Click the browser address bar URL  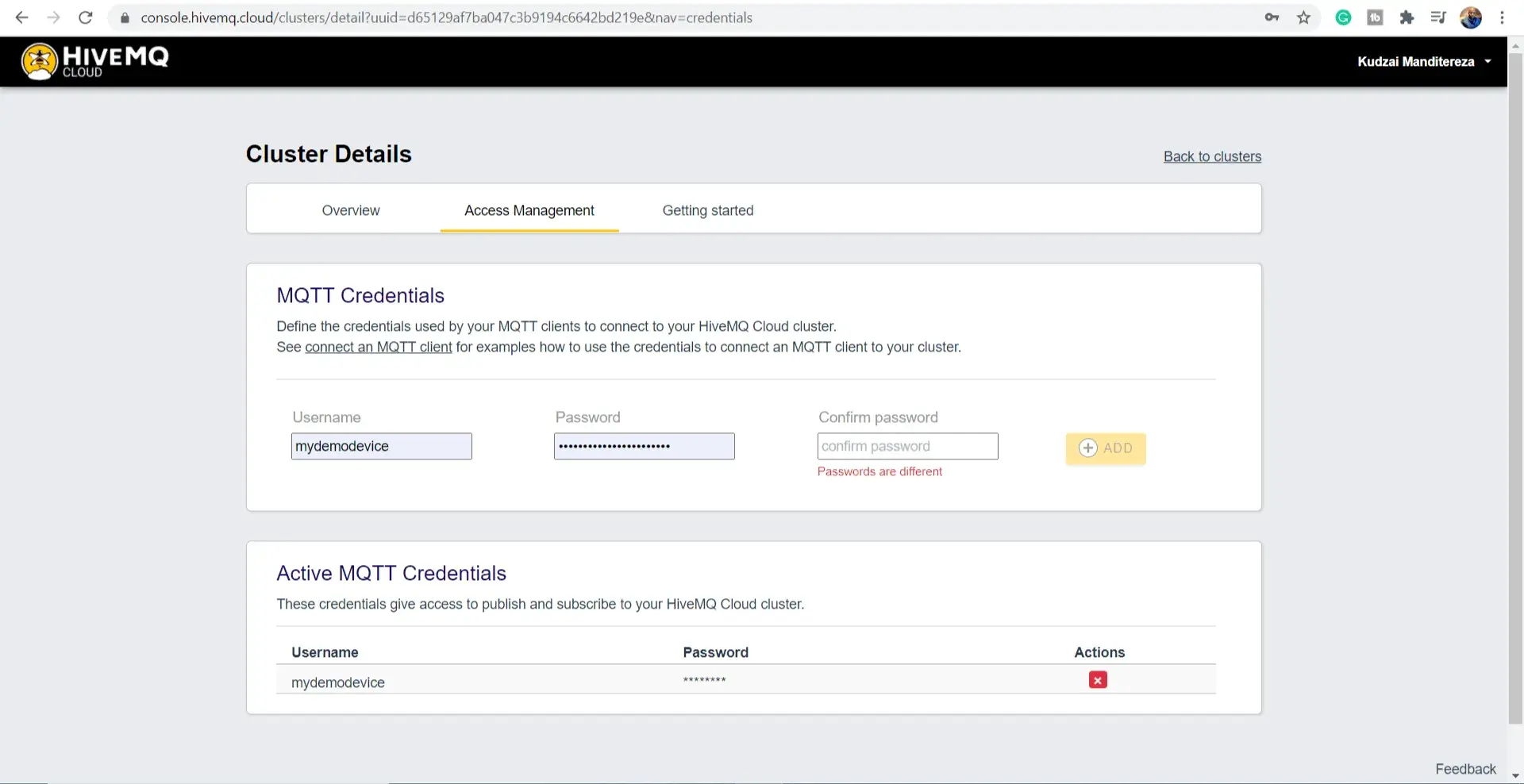[x=446, y=17]
